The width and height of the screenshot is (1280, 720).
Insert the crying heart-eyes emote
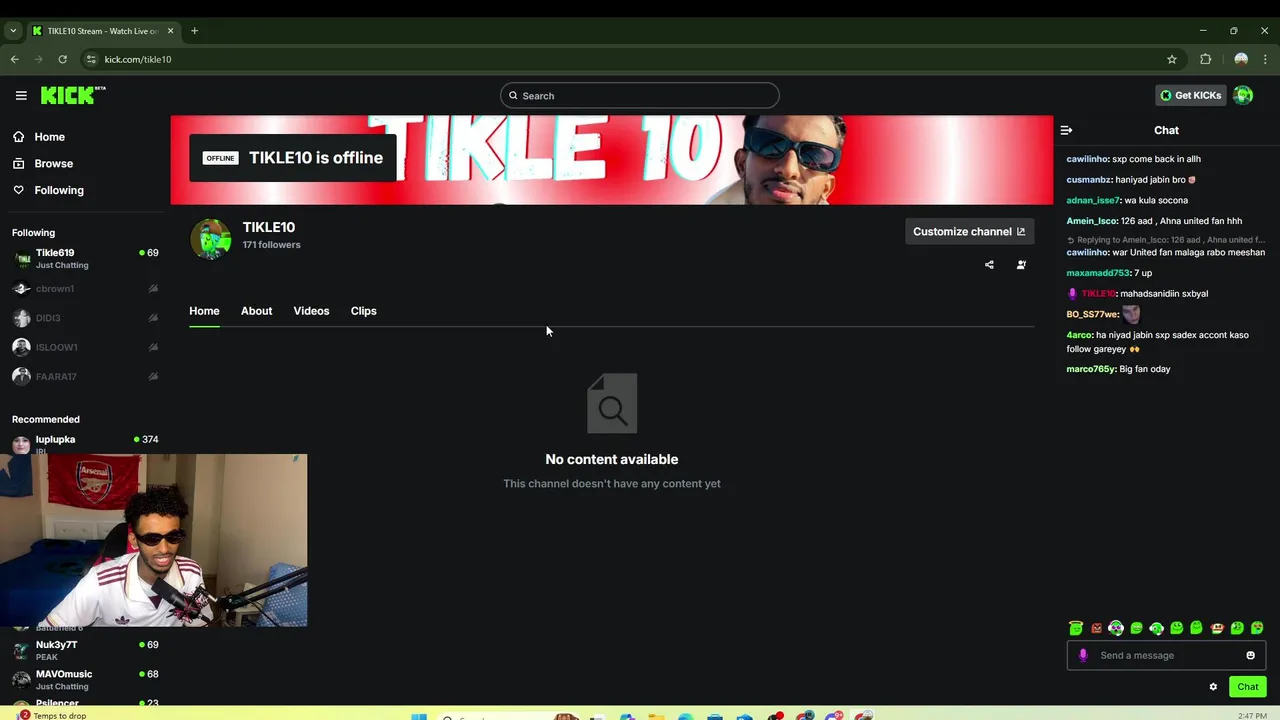pos(1257,628)
